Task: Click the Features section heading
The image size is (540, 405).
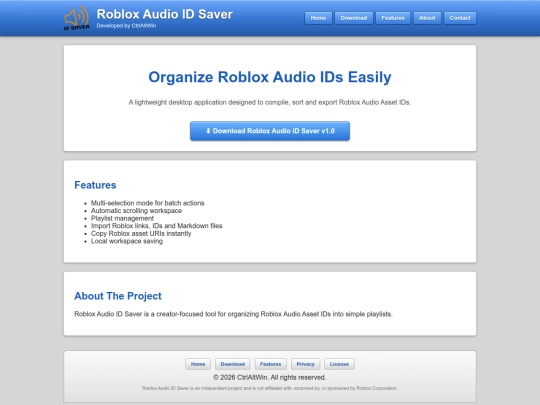Action: tap(95, 185)
